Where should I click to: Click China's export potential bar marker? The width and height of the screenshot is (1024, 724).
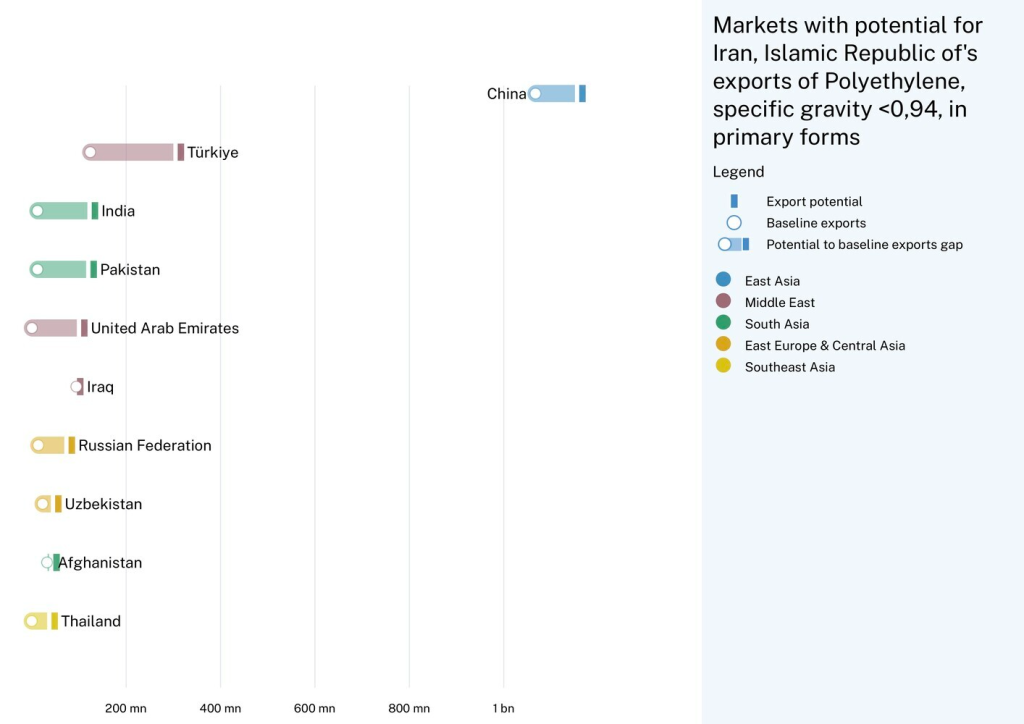pyautogui.click(x=582, y=93)
